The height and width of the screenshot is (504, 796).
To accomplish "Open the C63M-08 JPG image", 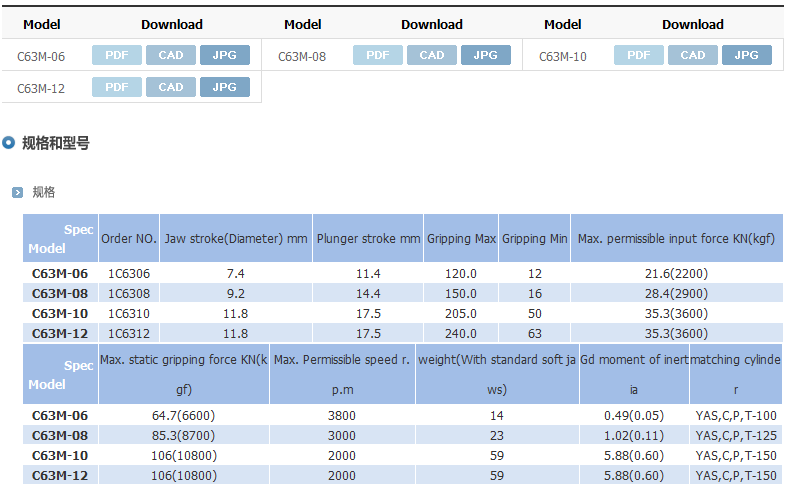I will point(486,55).
